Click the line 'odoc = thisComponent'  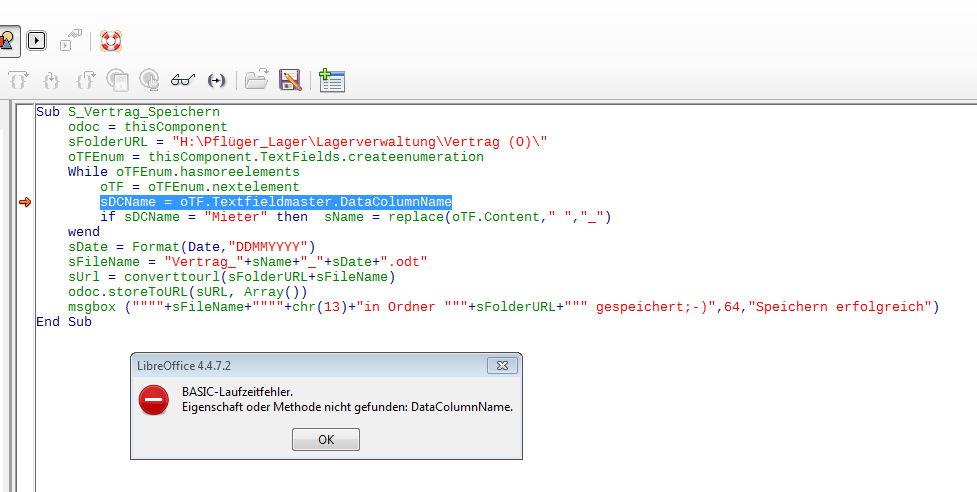pyautogui.click(x=148, y=127)
